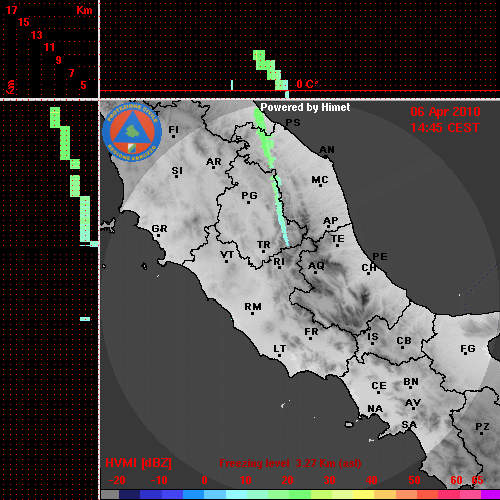Select the CE city label on map
This screenshot has width=500, height=500.
click(x=379, y=386)
